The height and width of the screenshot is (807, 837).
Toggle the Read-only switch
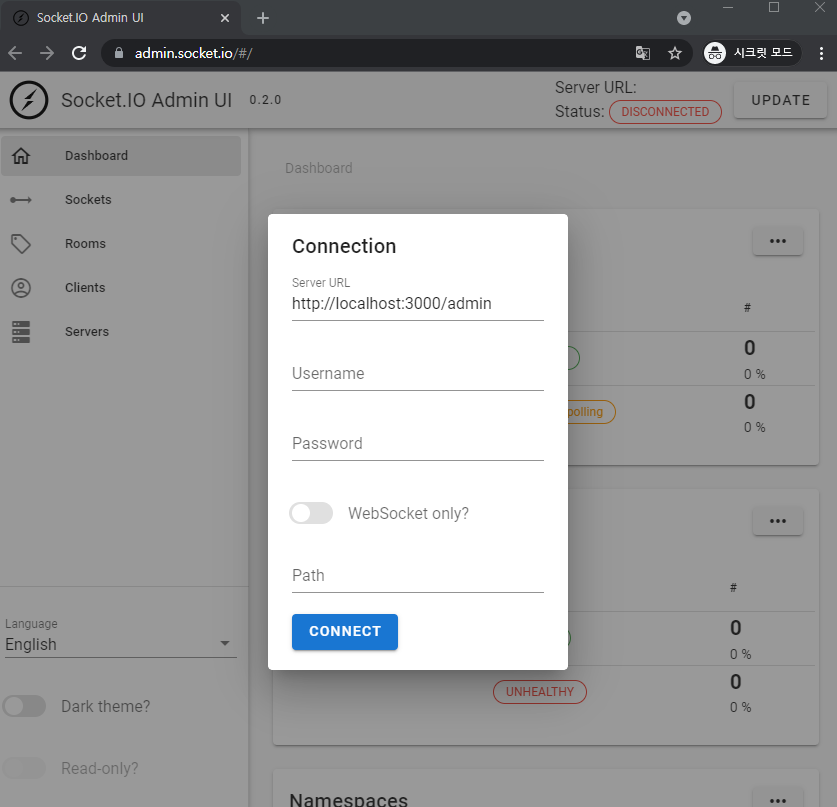[x=24, y=768]
